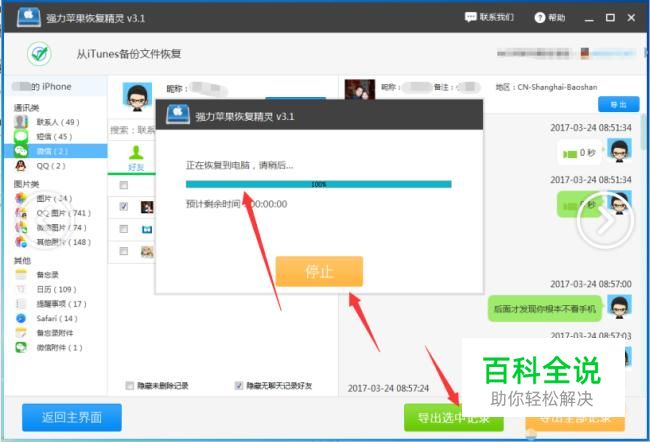Open the 日历 (109) calendar icon
Viewport: 650px width, 442px height.
[x=21, y=289]
